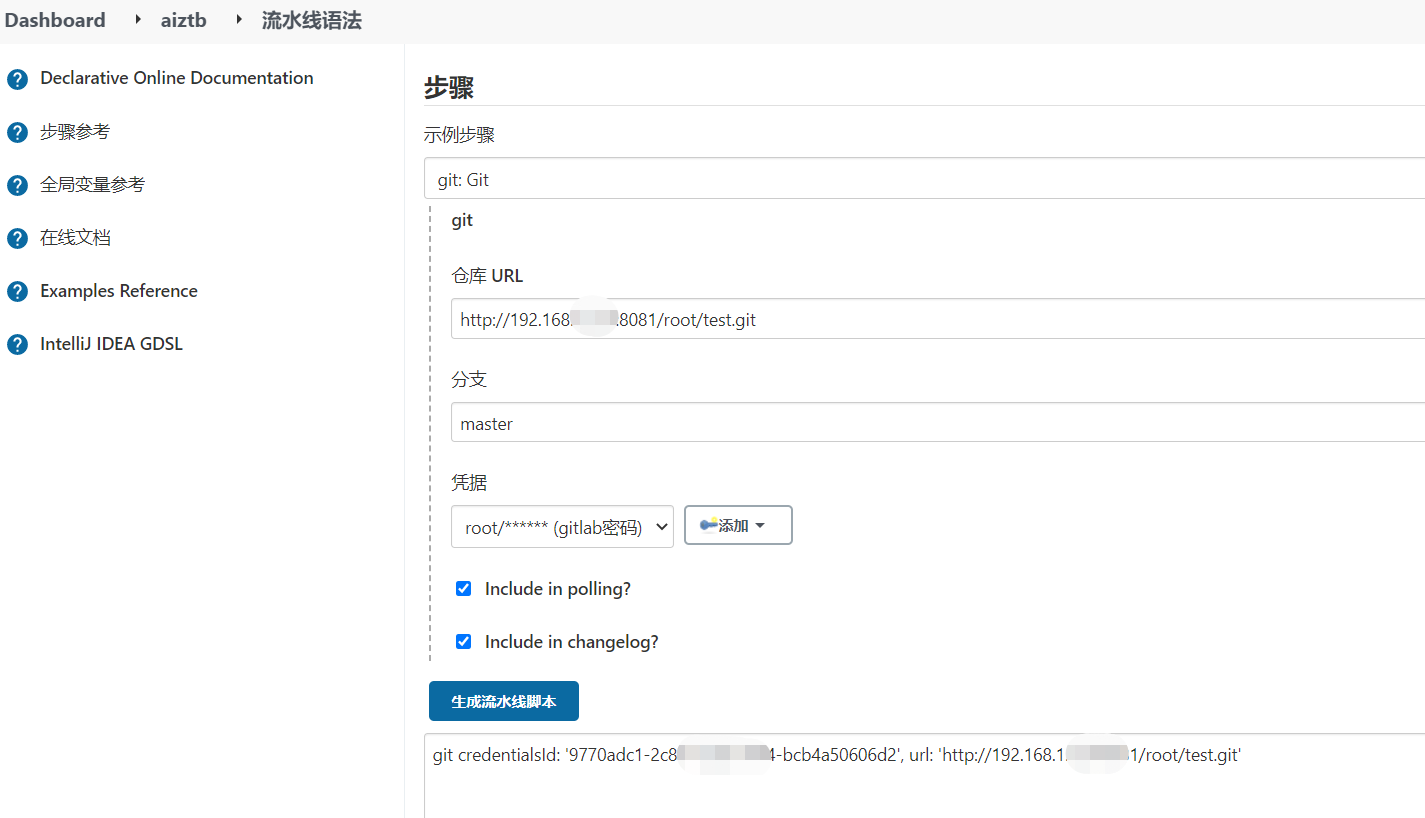Click Include in polling? label text
This screenshot has width=1425, height=818.
(558, 589)
